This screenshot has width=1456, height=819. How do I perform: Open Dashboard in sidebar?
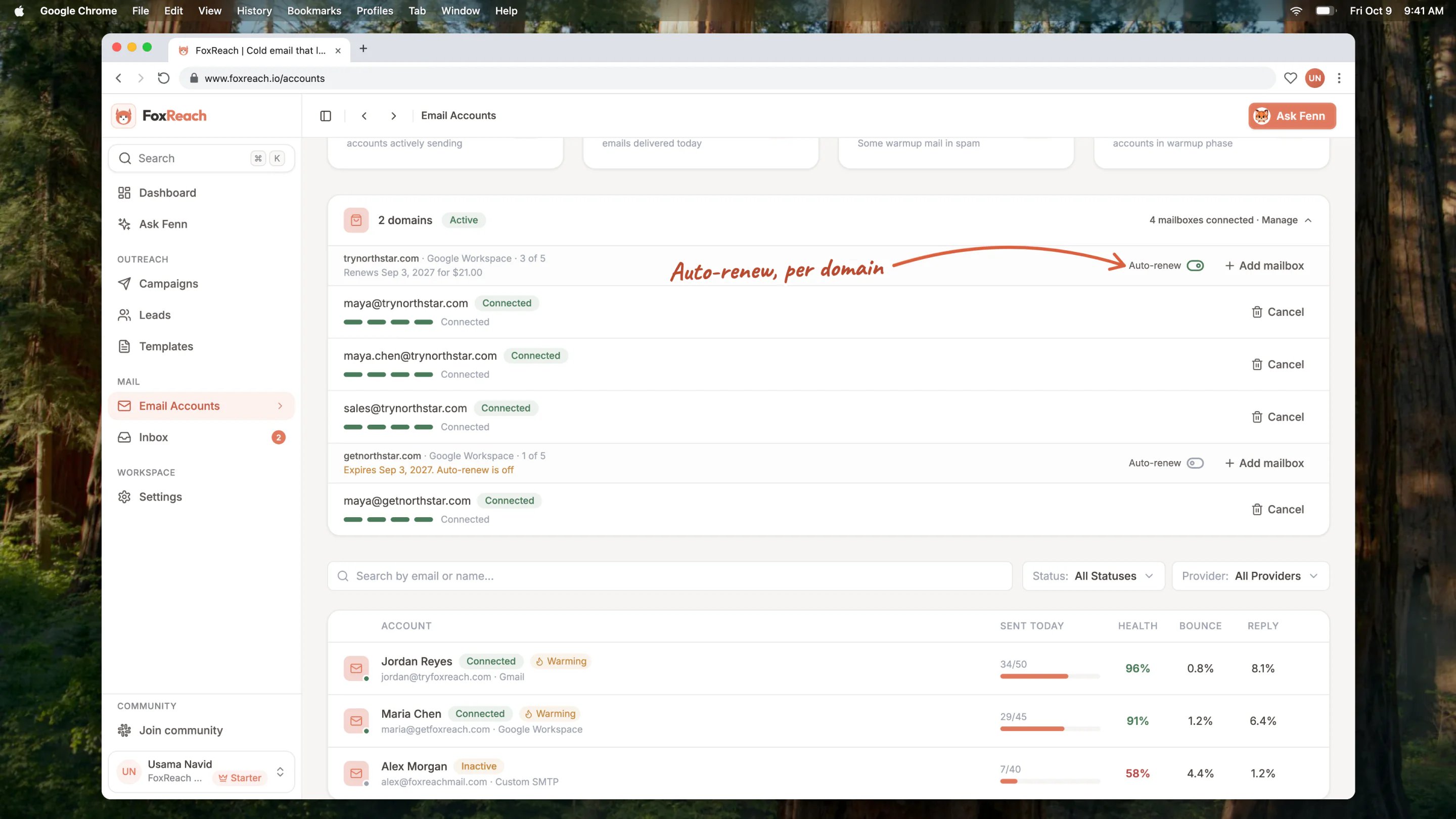pos(201,193)
